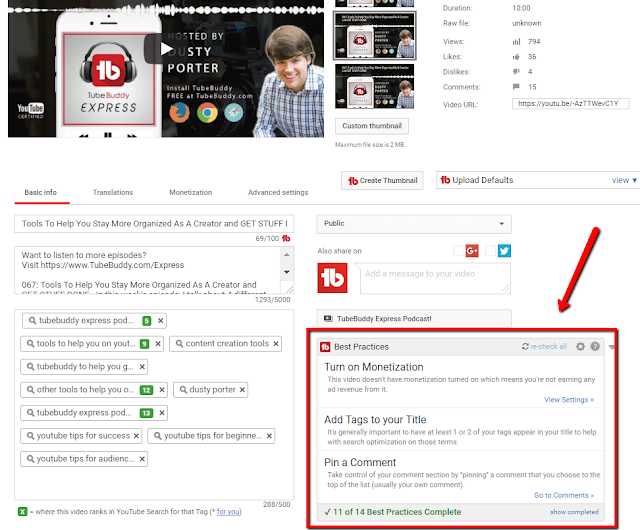The image size is (640, 530).
Task: Click the Add Tags to your Title heading
Action: click(375, 419)
